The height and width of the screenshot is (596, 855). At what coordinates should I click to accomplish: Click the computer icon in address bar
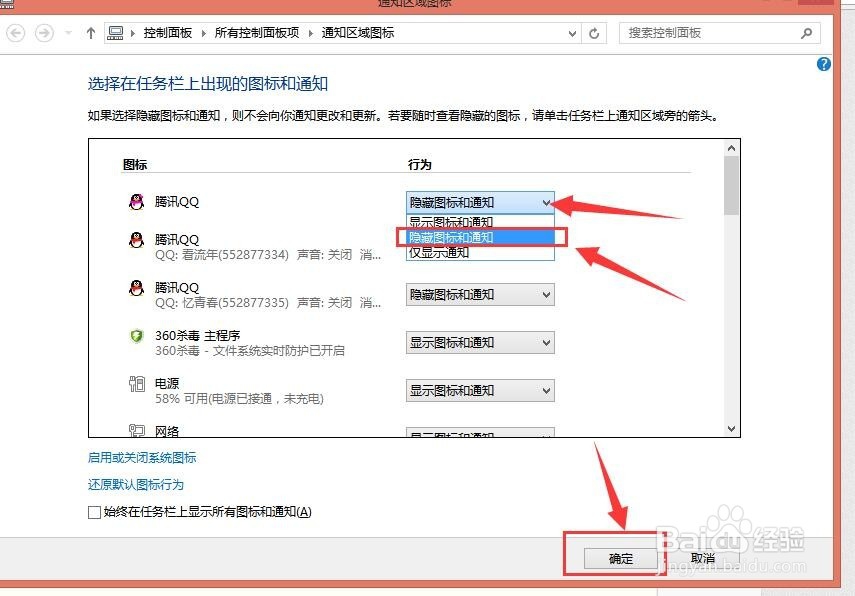tap(115, 33)
